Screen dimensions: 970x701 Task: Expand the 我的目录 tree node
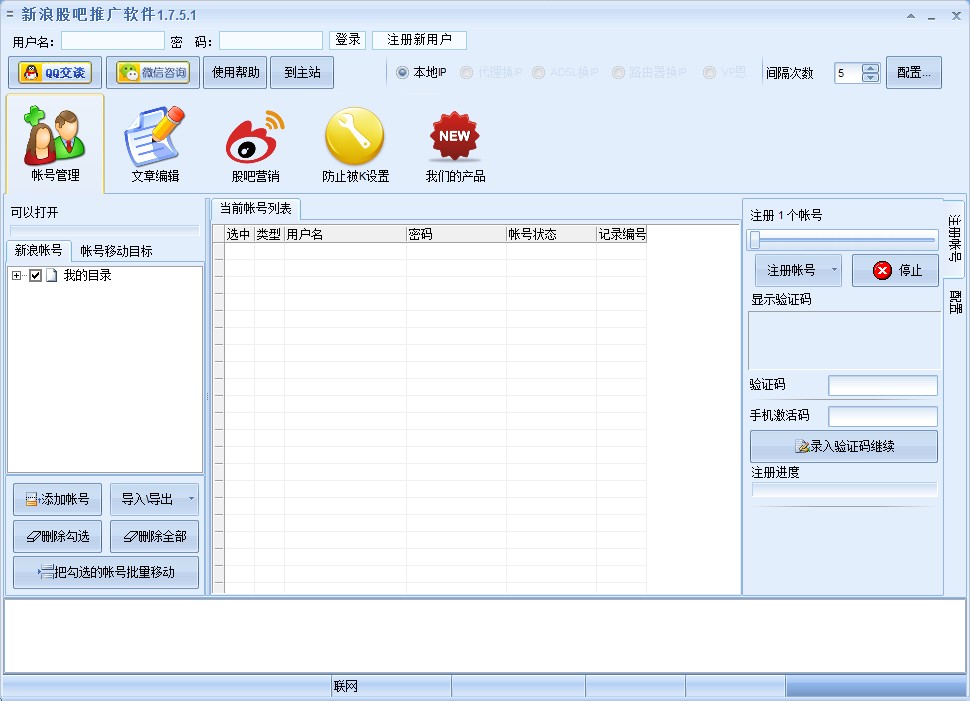[x=17, y=276]
